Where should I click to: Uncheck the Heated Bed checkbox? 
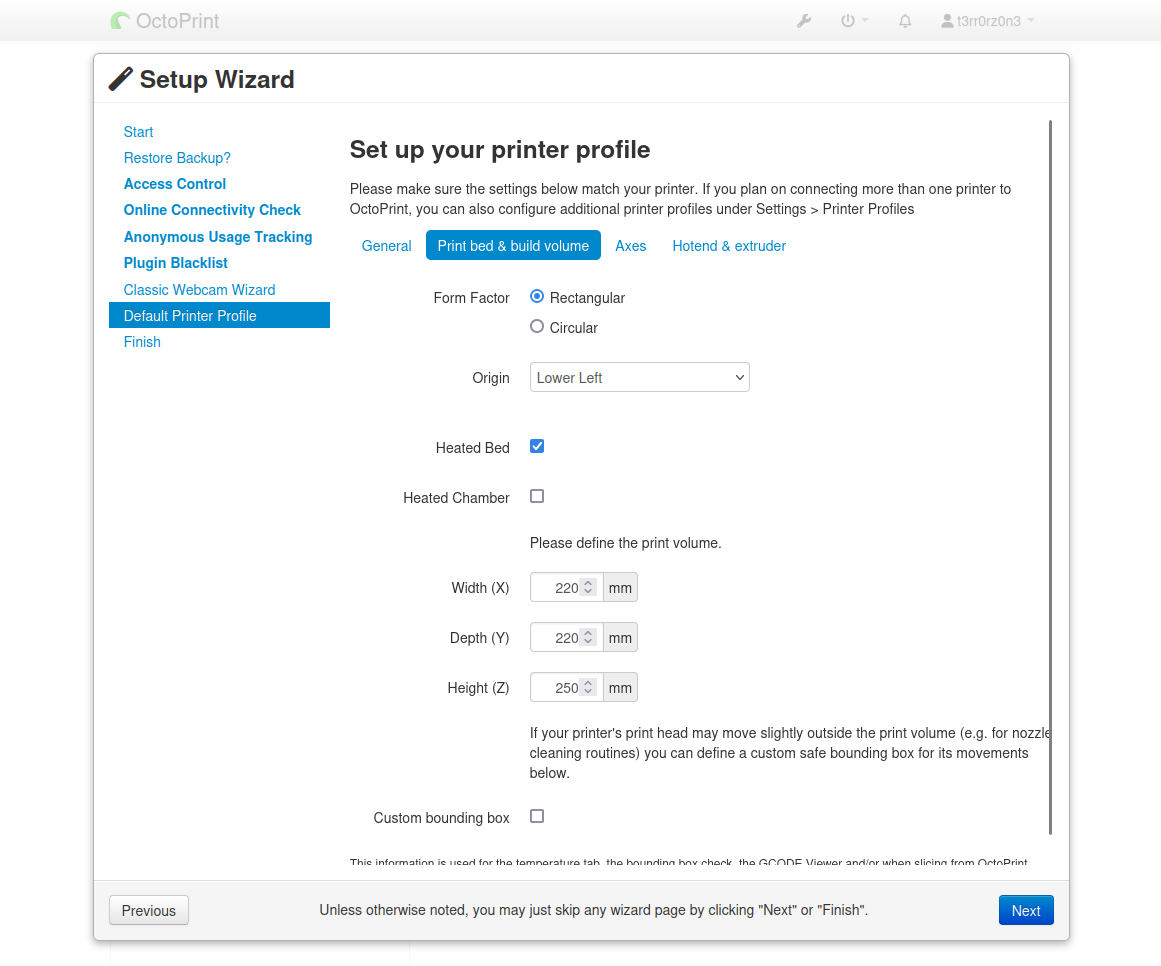point(537,446)
